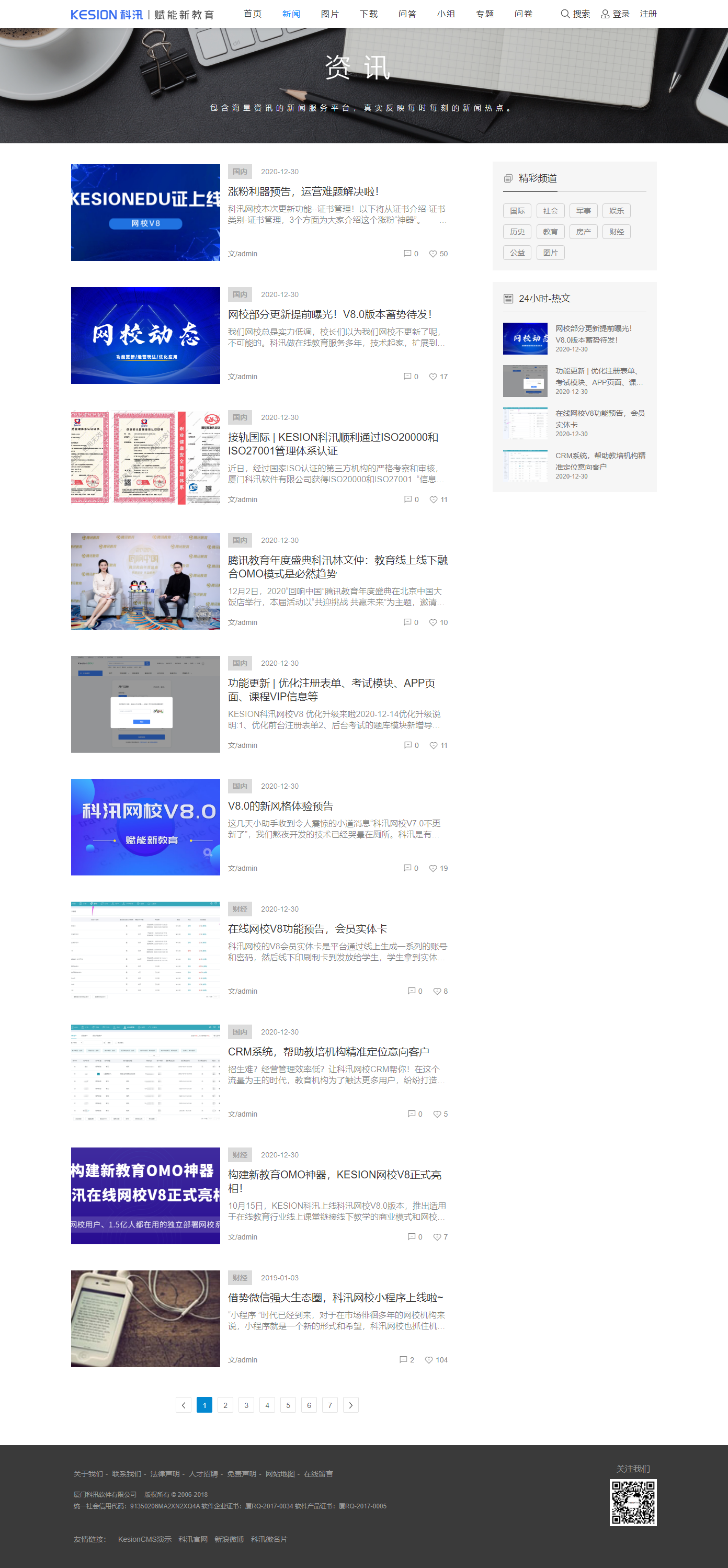
Task: Select the 房产 channel tag
Action: (x=584, y=232)
